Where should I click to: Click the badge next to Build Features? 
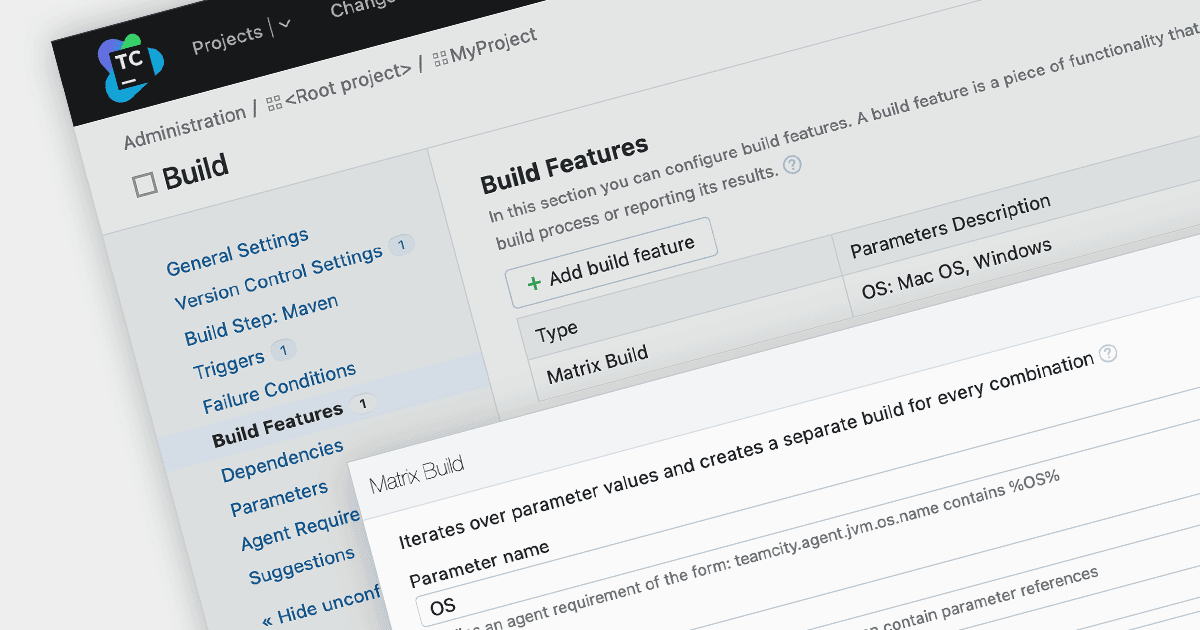pos(363,403)
